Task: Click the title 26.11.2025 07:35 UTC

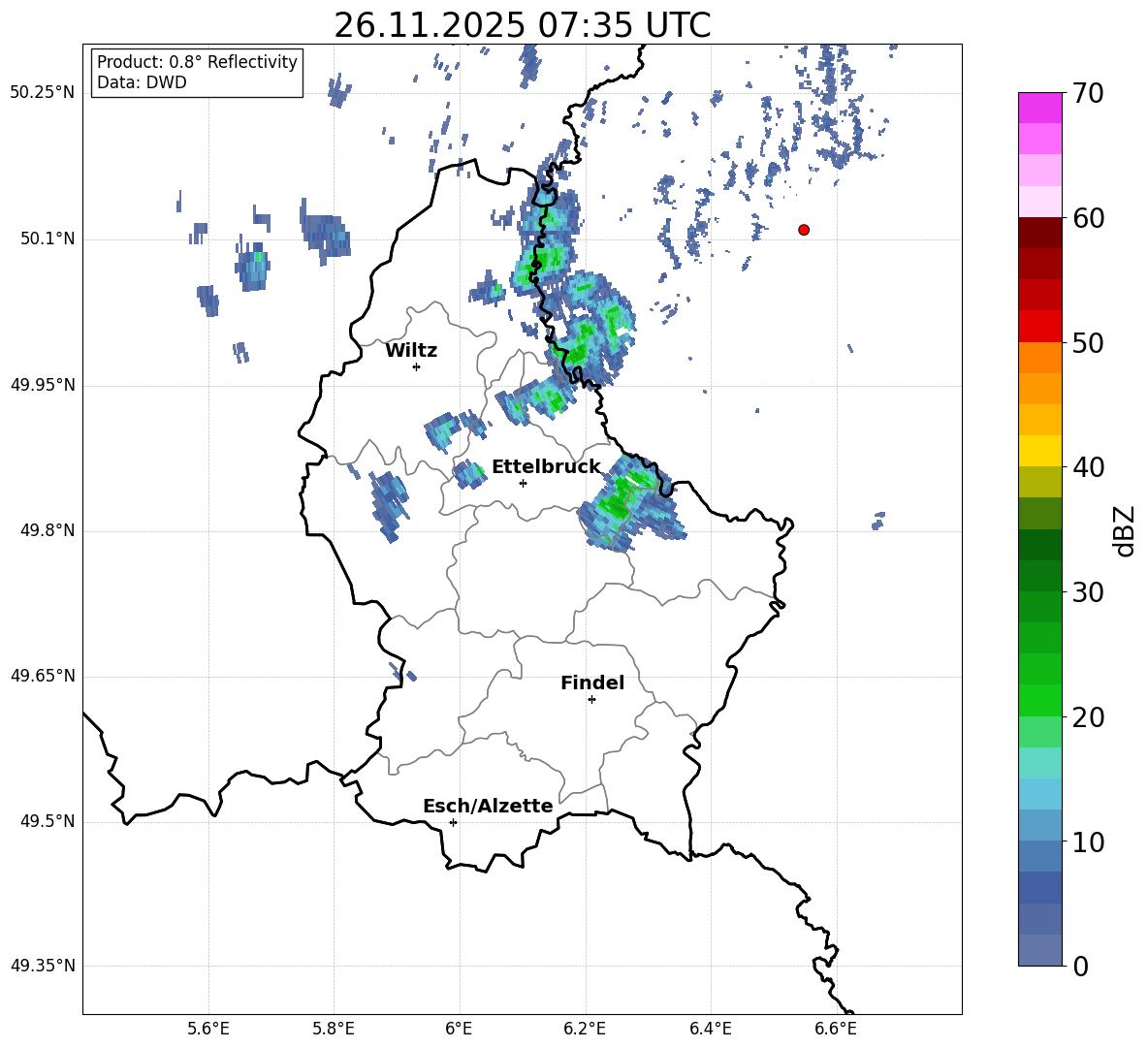Action: pos(523,25)
